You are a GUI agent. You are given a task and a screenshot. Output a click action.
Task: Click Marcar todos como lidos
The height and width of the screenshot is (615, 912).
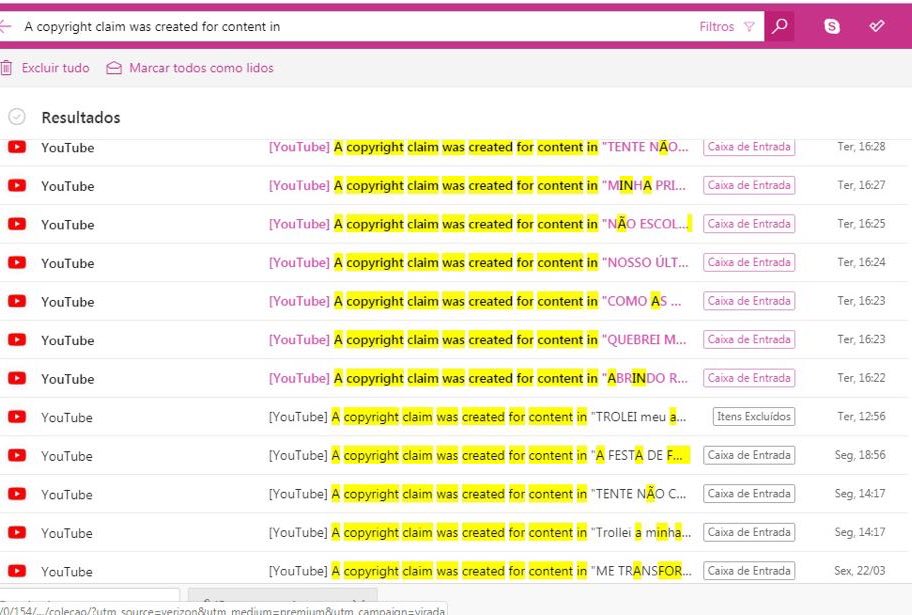(201, 68)
